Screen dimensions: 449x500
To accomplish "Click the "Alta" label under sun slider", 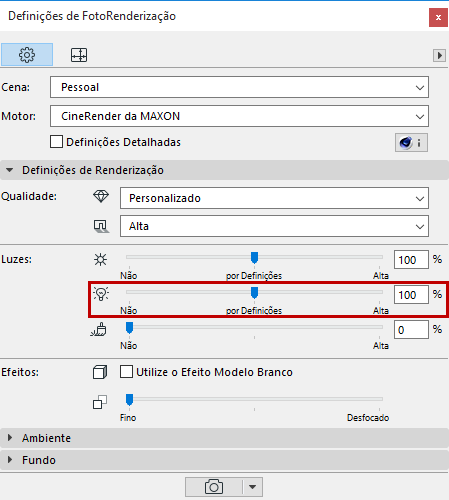I will pos(381,276).
